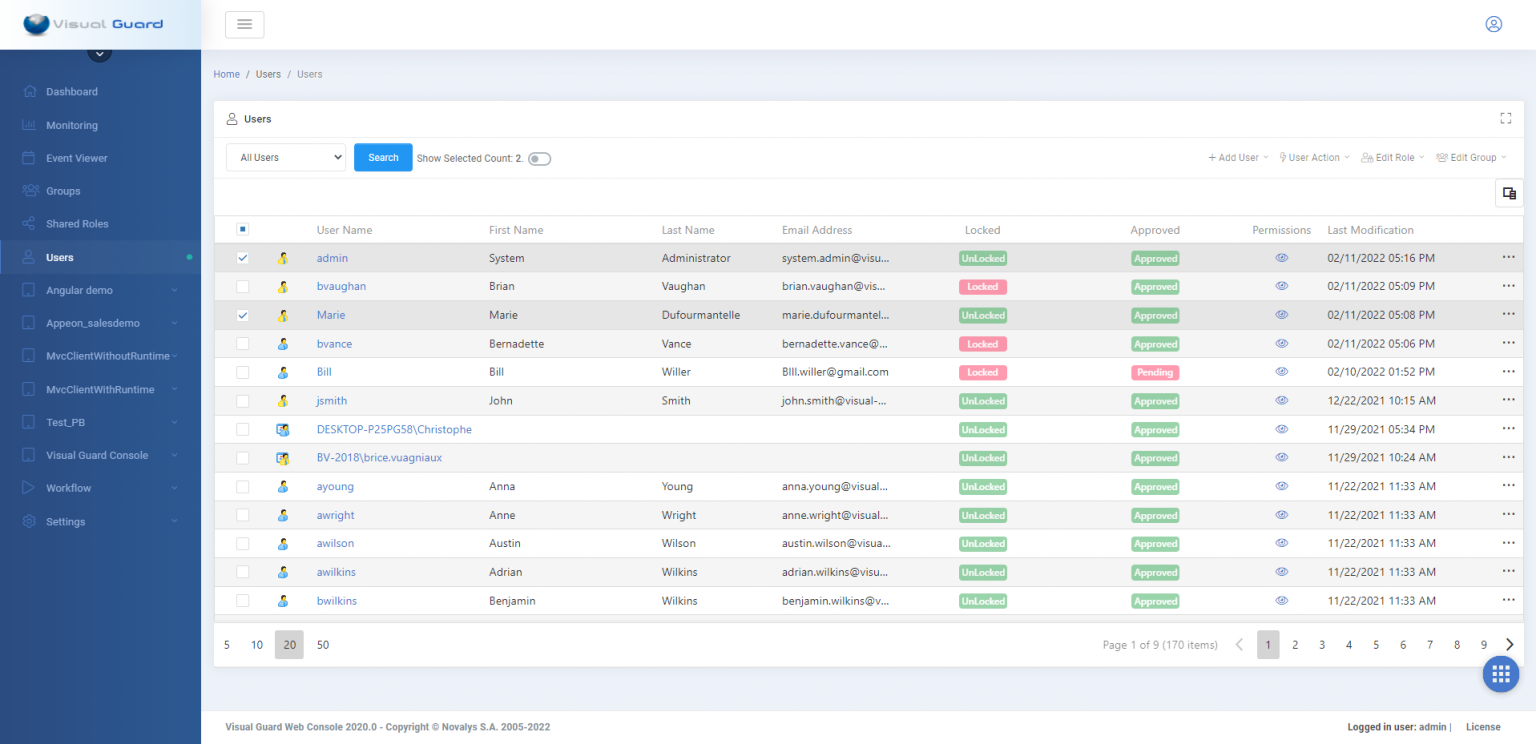Click the user icon beside Marie
Screen dimensions: 1536x744
tap(283, 315)
